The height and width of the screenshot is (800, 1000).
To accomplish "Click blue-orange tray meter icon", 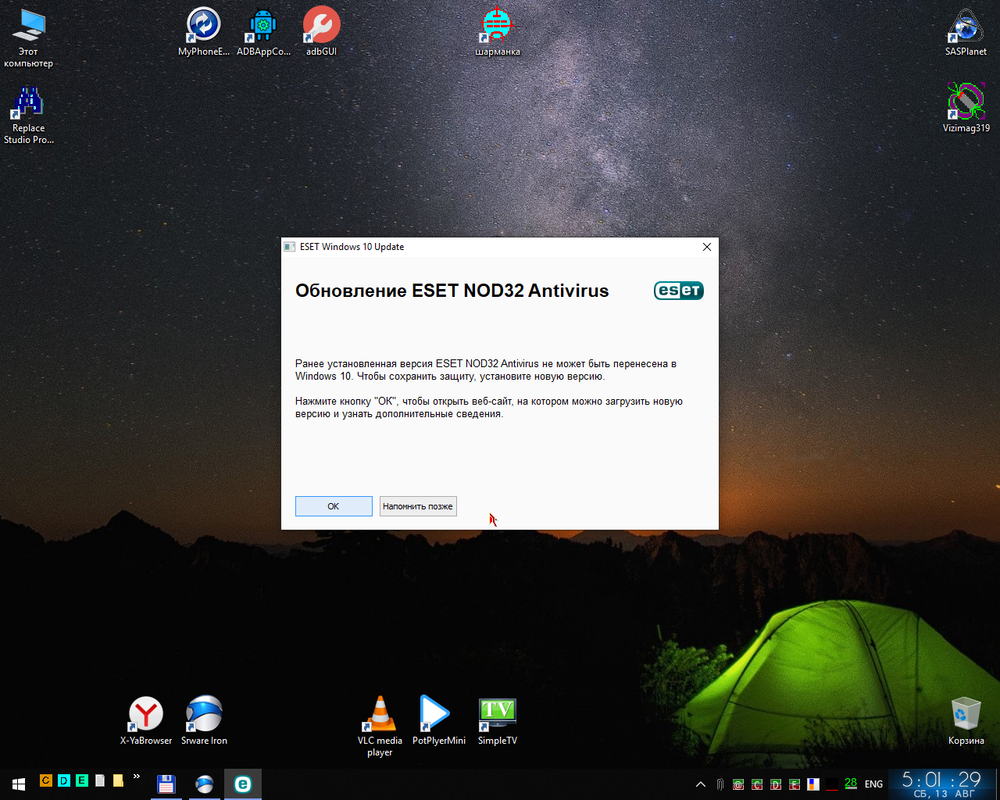I will coord(813,784).
